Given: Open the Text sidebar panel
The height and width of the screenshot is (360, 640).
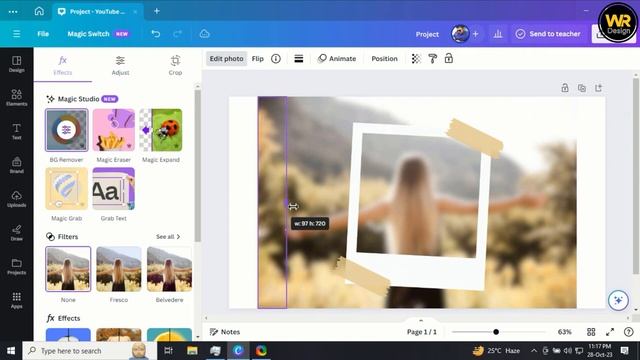Looking at the screenshot, I should point(16,131).
